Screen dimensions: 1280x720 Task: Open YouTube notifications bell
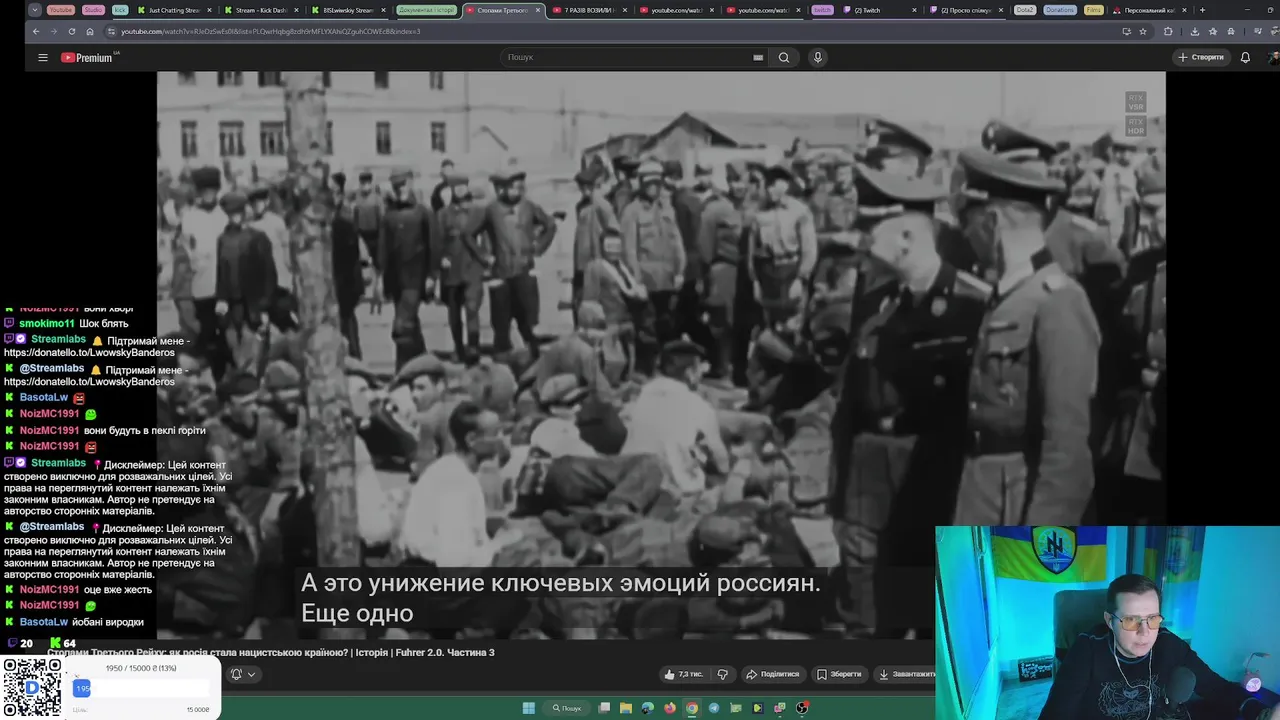1245,57
